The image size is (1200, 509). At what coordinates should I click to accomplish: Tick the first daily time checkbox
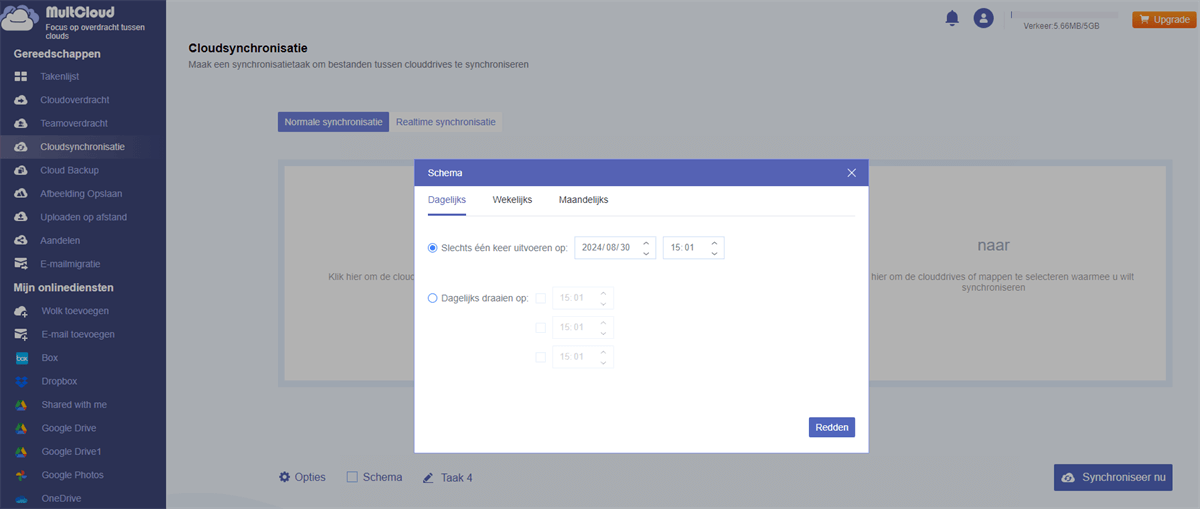pos(541,298)
